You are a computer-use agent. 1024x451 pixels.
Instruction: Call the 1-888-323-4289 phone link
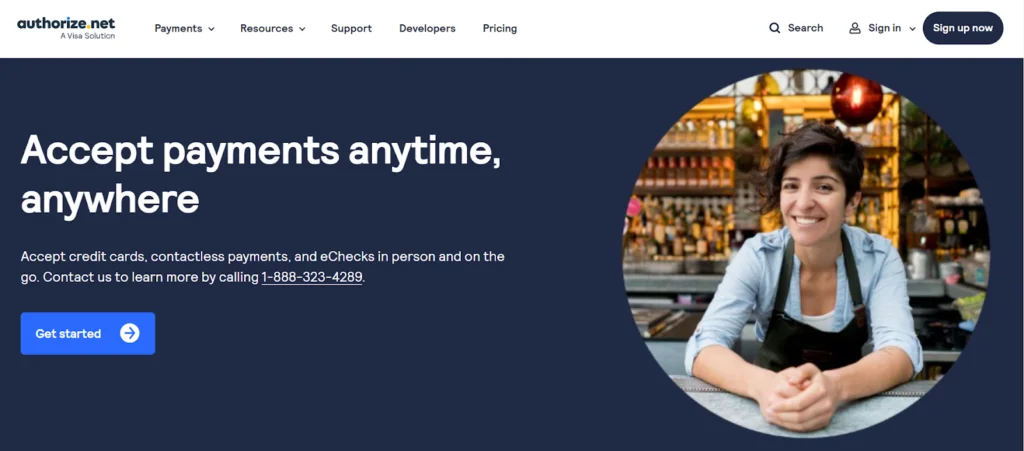click(312, 277)
